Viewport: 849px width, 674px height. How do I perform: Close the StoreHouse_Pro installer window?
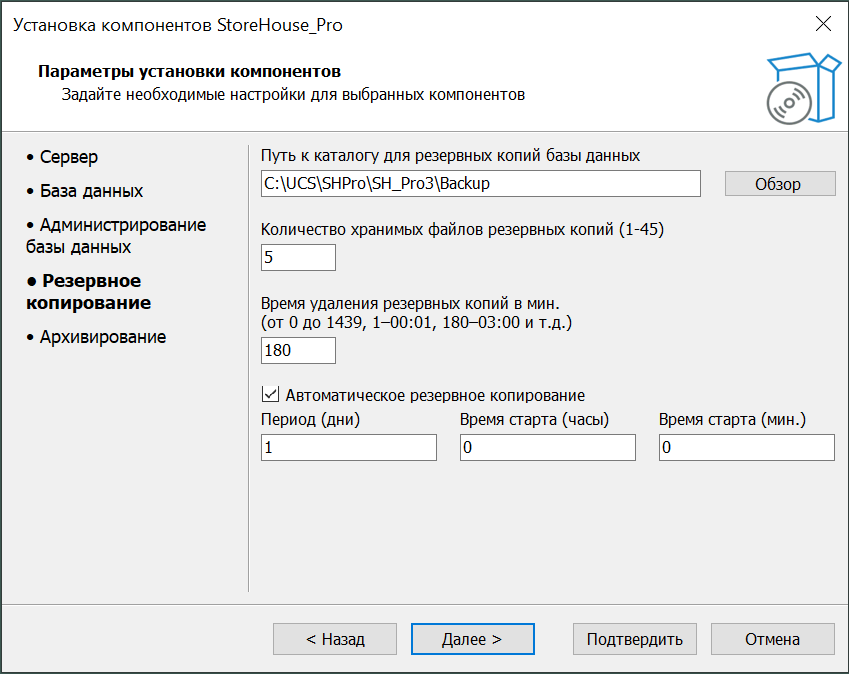(x=823, y=25)
